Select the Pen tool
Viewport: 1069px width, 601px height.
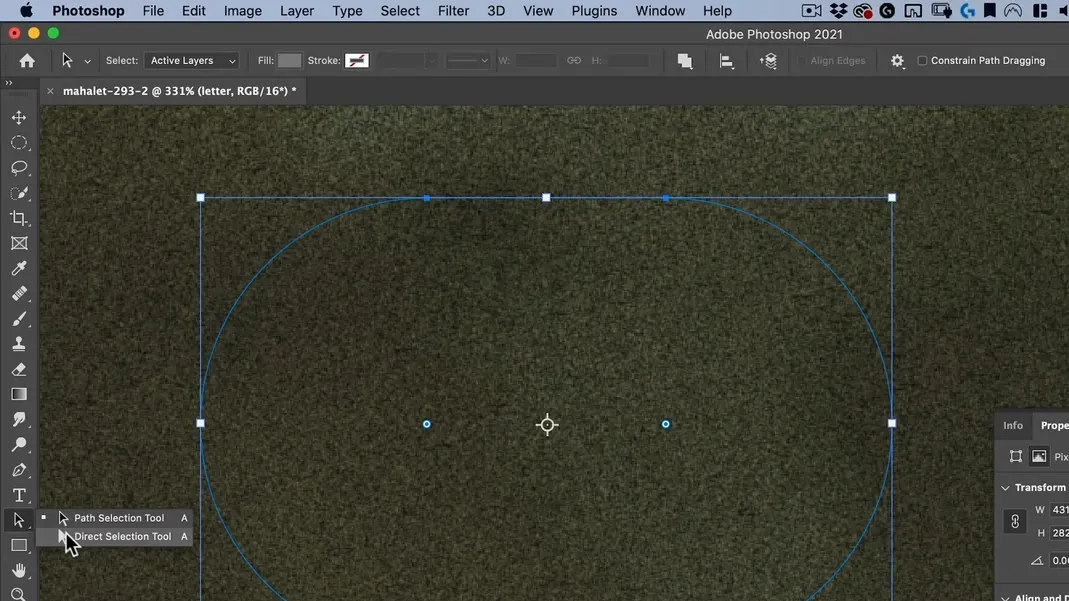point(19,470)
